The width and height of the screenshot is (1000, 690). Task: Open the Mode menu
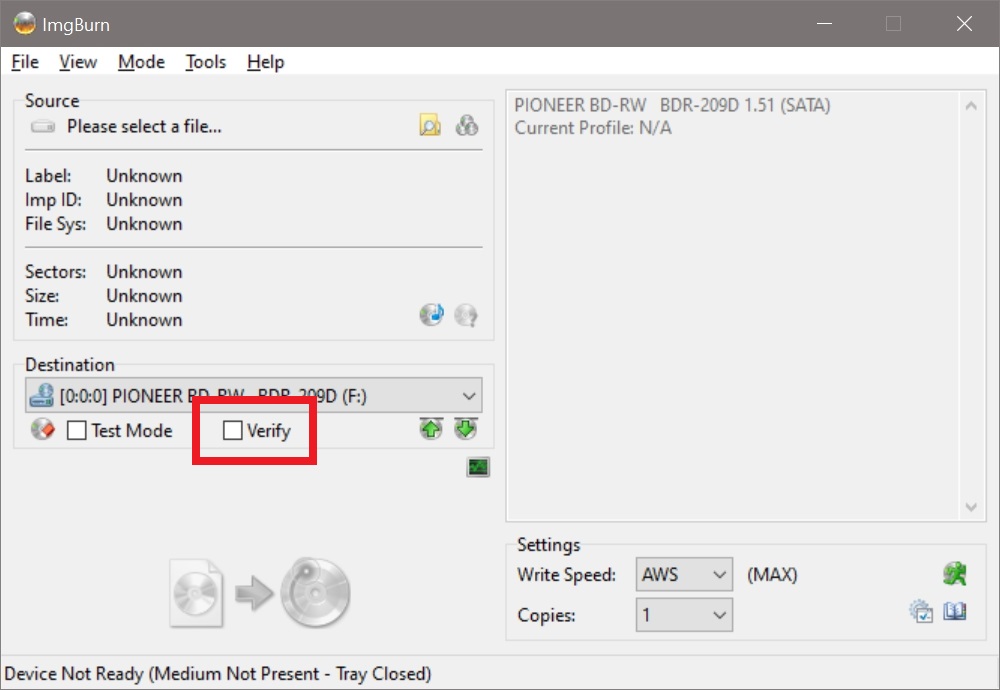pos(141,62)
